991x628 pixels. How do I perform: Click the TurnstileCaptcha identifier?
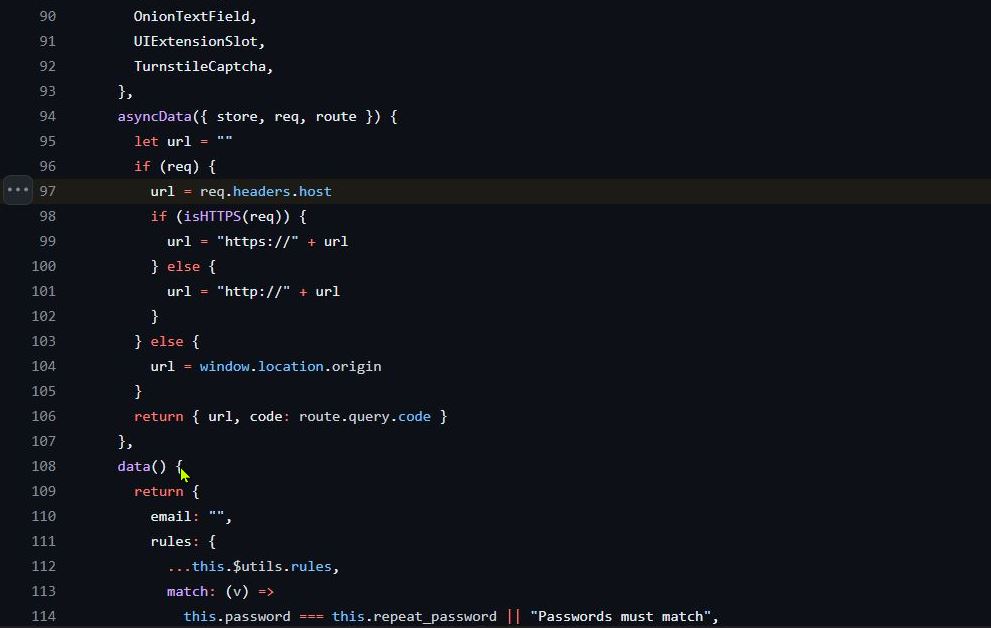pyautogui.click(x=200, y=66)
